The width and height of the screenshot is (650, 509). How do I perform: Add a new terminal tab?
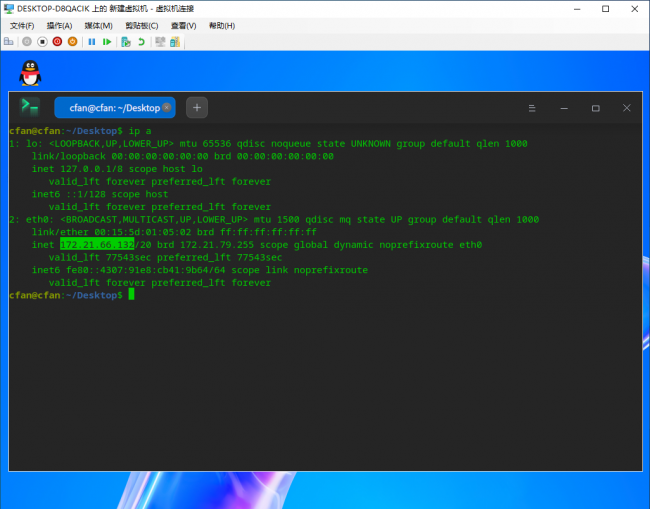[197, 108]
